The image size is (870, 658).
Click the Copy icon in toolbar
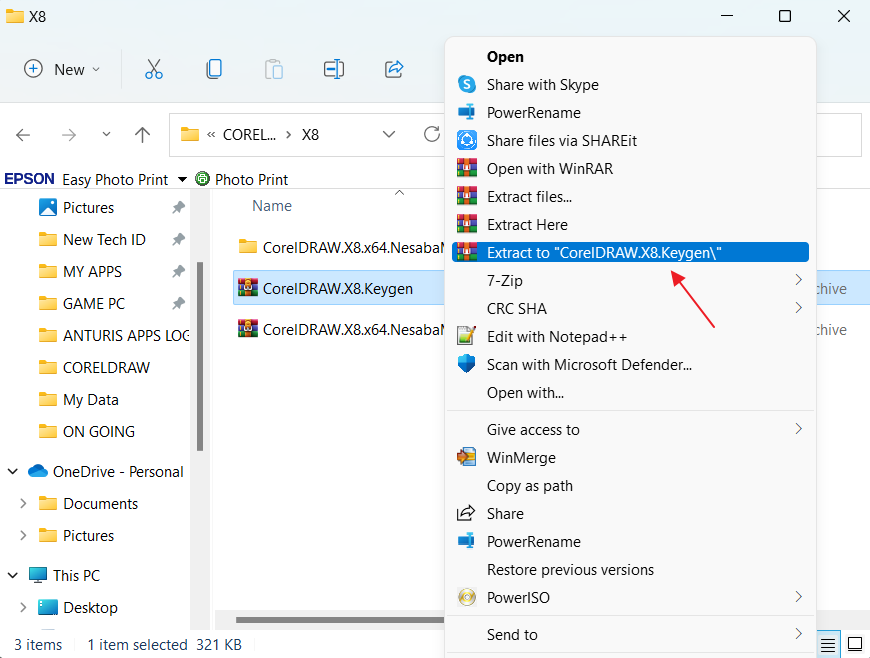click(x=214, y=69)
